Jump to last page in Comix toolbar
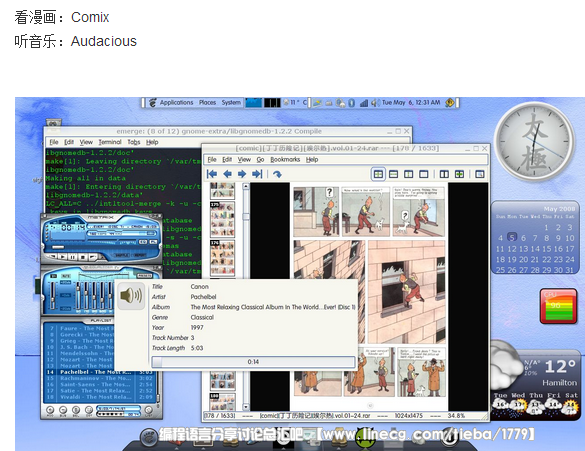 [x=257, y=174]
